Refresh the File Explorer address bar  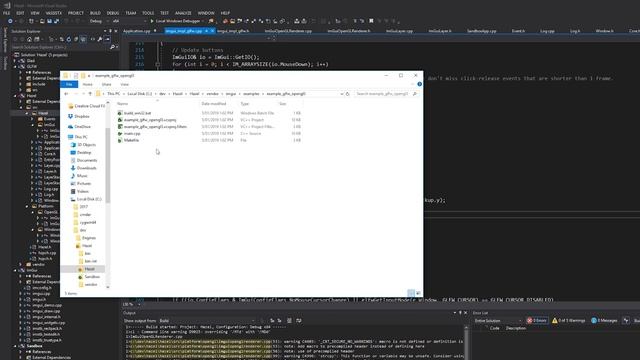pyautogui.click(x=348, y=94)
